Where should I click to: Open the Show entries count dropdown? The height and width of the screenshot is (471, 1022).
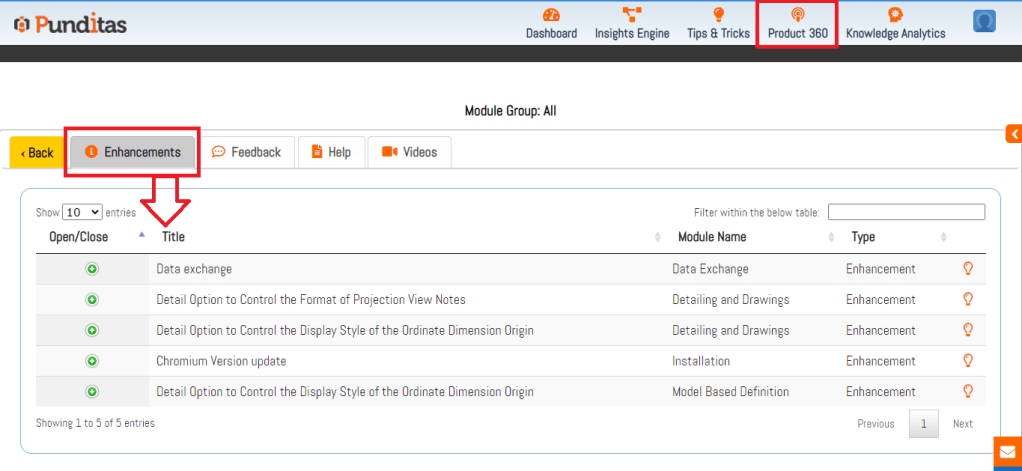82,212
